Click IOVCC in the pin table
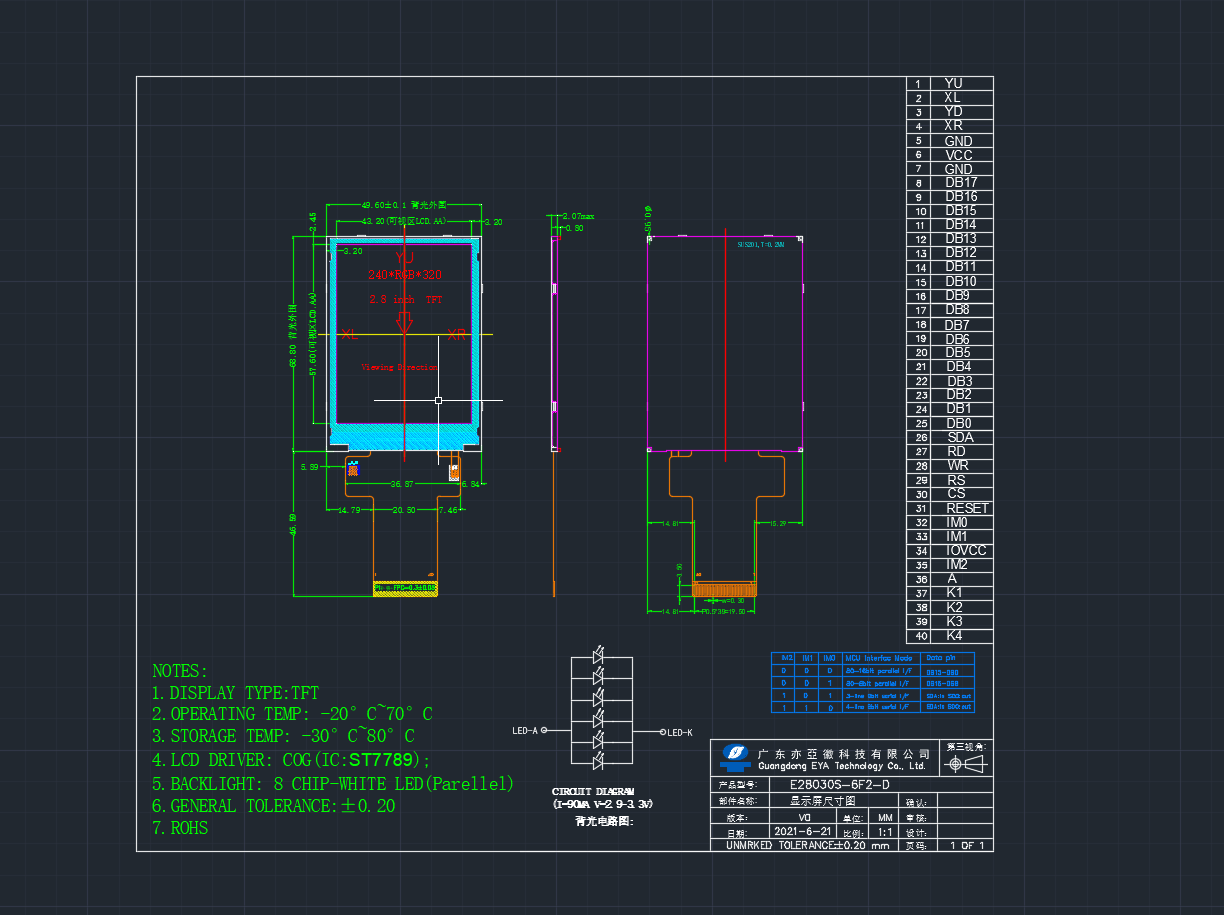 click(x=966, y=551)
